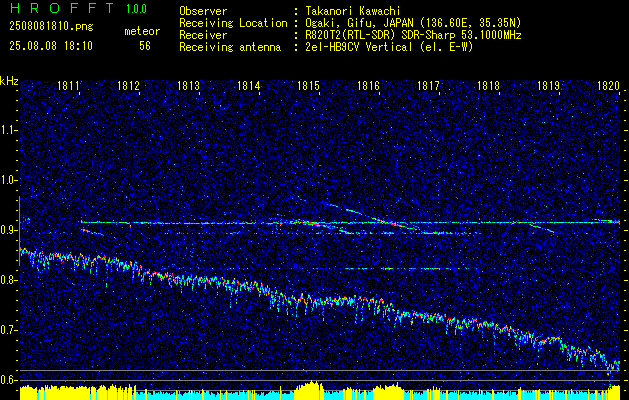Click the 1814 time marker
Screen dimensions: 629x400
point(248,85)
